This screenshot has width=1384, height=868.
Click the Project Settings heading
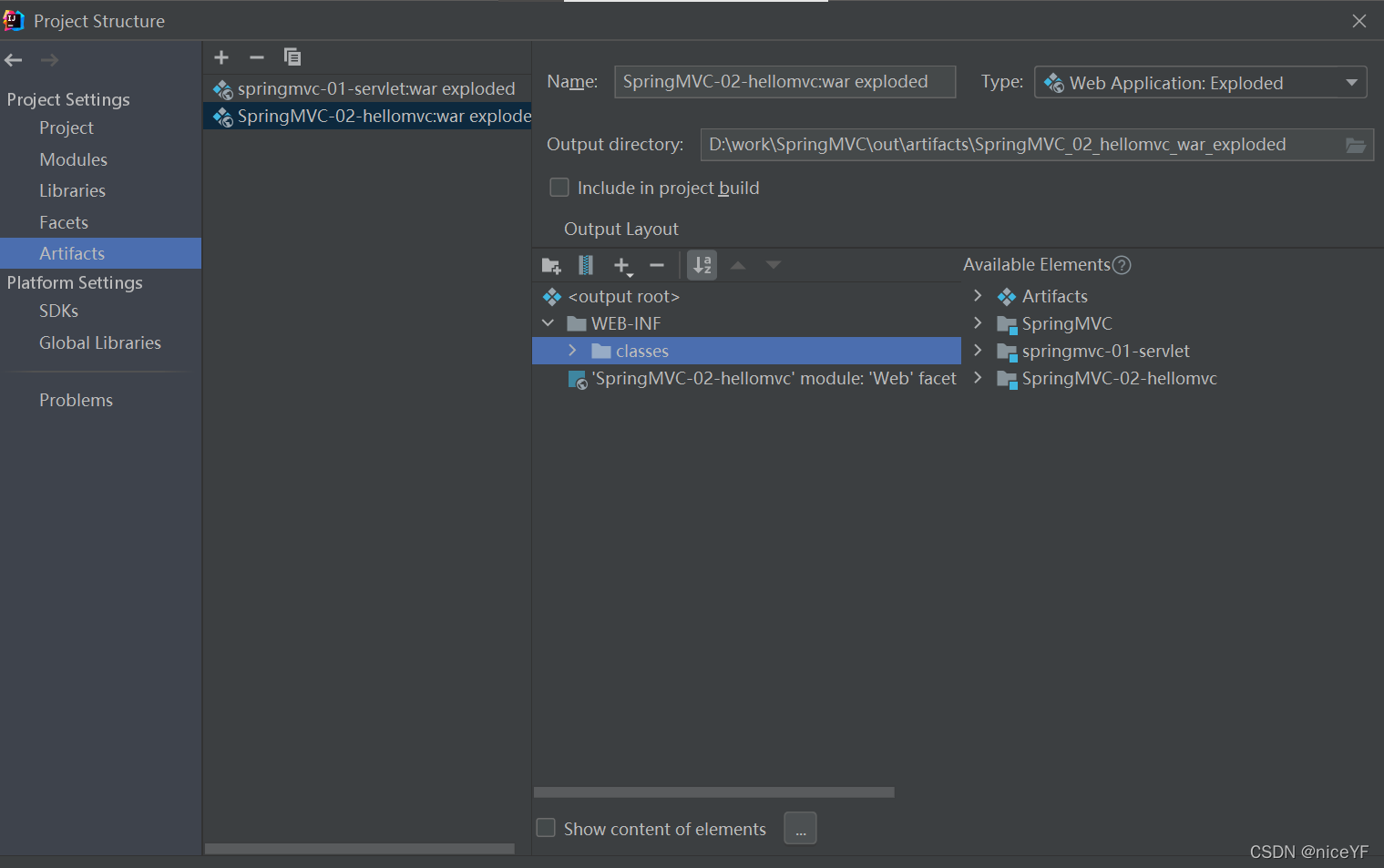click(x=68, y=99)
